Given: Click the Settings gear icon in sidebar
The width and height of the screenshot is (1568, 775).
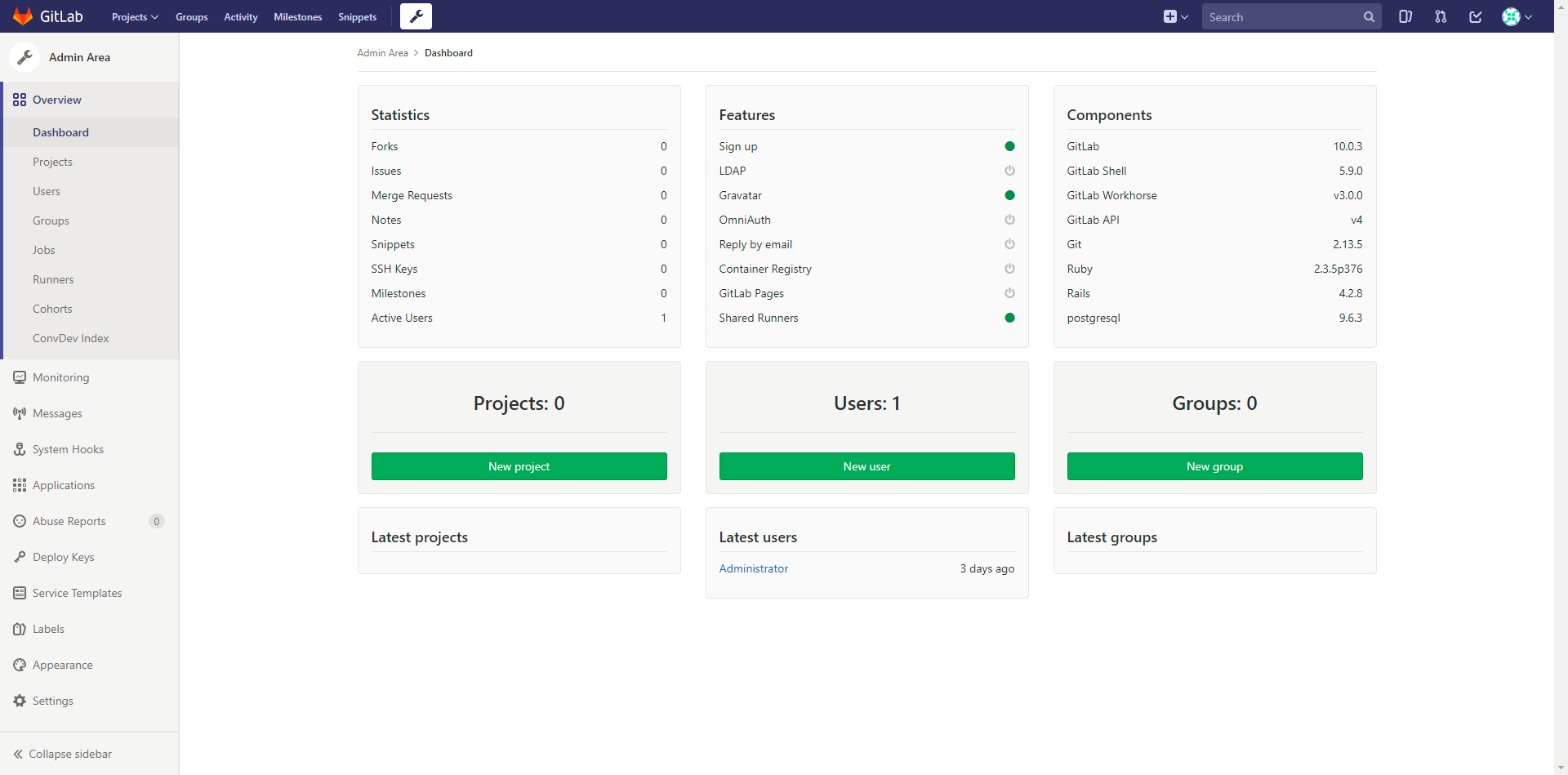Looking at the screenshot, I should (20, 701).
